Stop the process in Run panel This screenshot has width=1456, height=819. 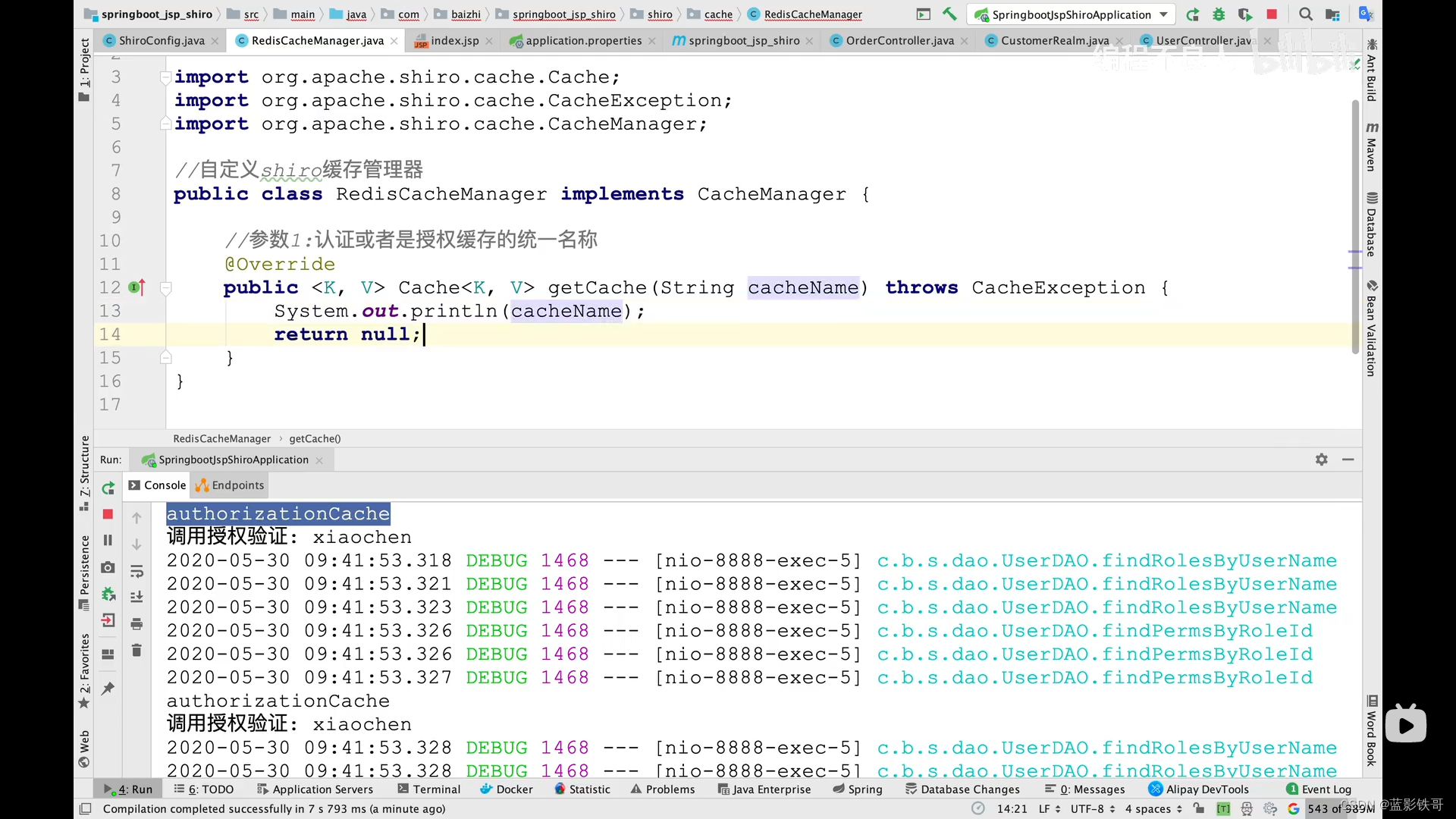click(x=108, y=514)
